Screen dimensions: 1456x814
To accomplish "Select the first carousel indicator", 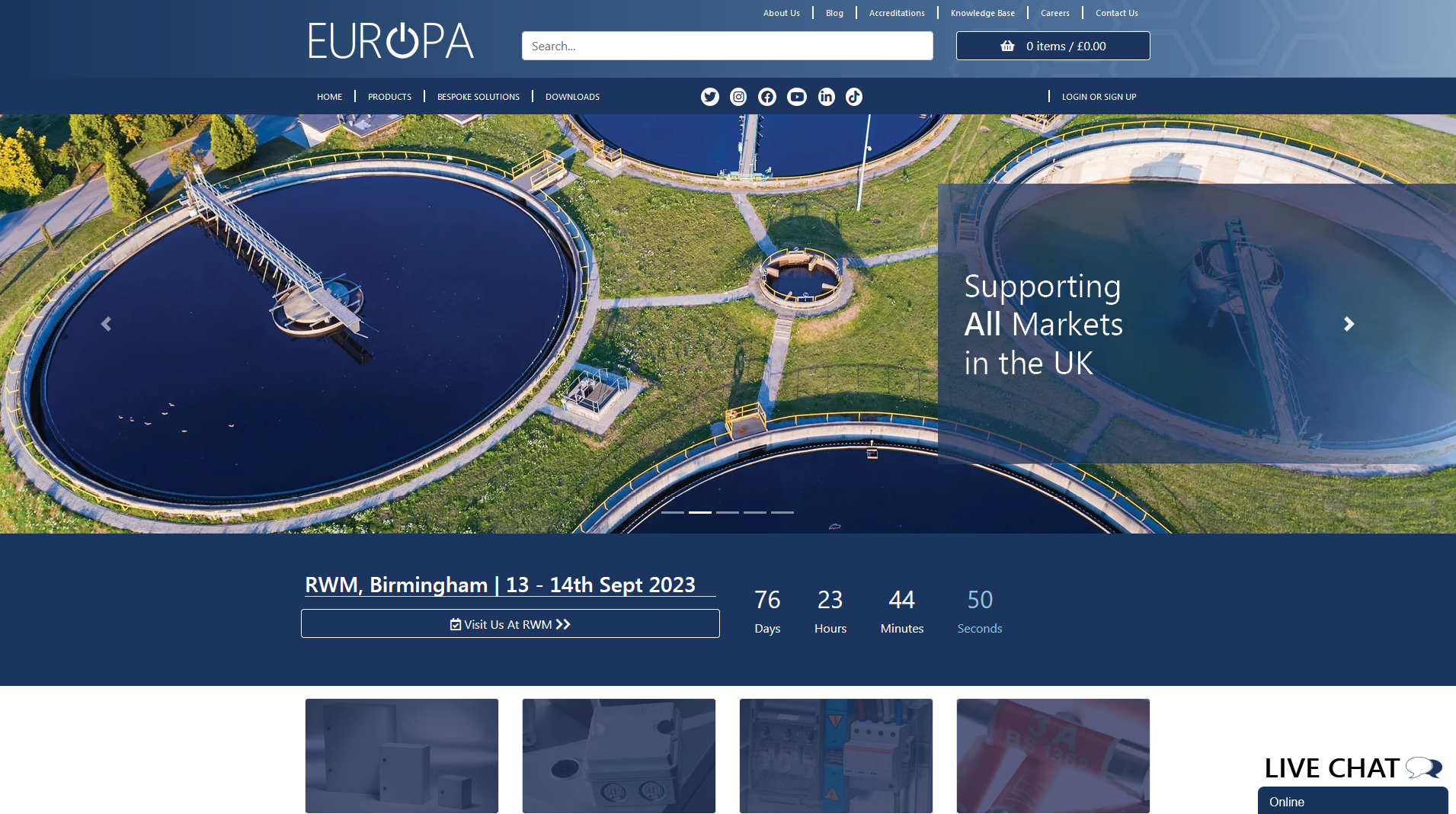I will (x=672, y=512).
